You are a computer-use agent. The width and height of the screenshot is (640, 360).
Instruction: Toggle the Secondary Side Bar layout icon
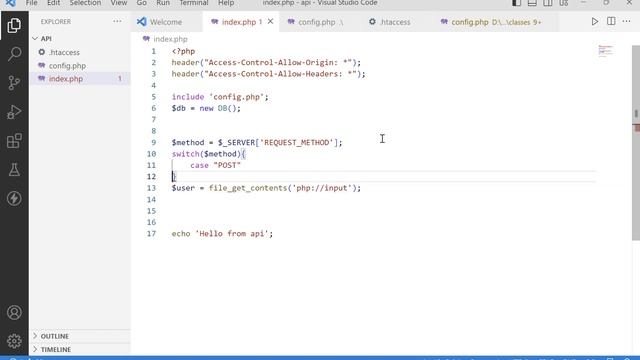(x=548, y=3)
